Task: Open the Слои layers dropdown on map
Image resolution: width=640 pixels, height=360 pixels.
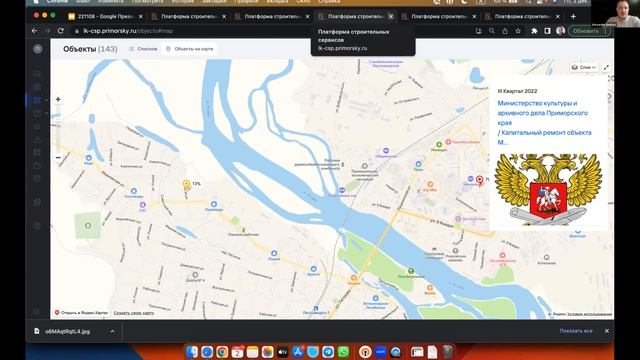Action: pos(584,67)
